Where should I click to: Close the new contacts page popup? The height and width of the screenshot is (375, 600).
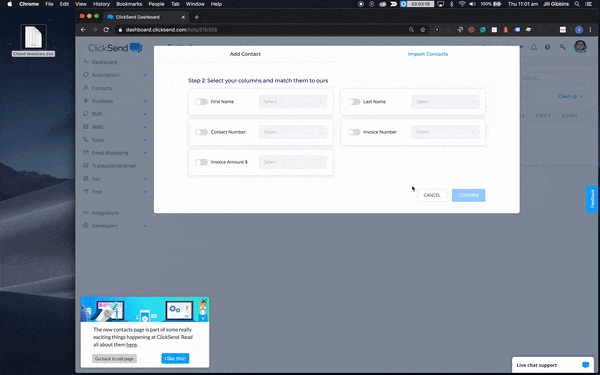[205, 301]
